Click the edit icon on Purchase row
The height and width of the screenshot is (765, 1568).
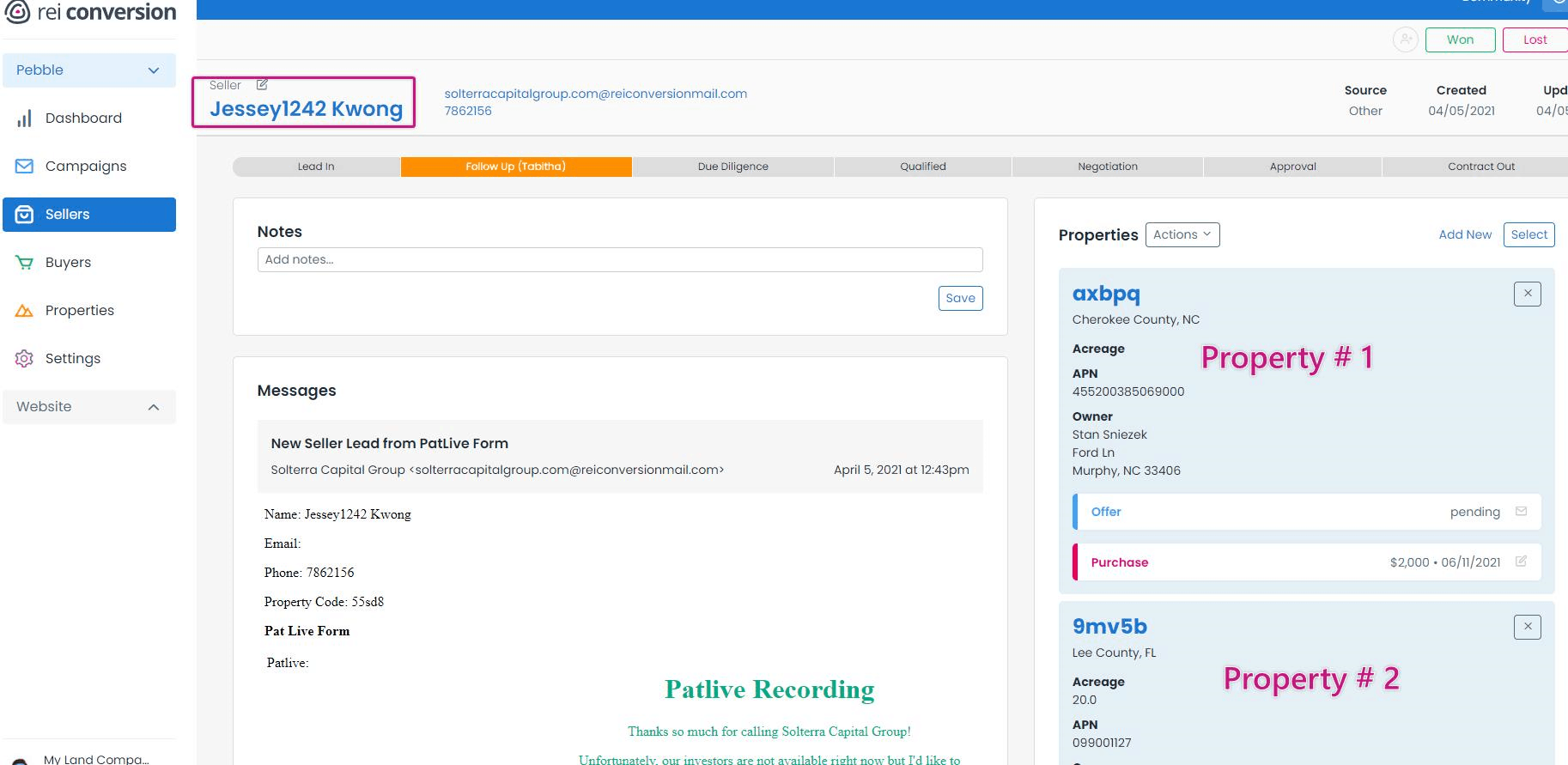(x=1521, y=562)
